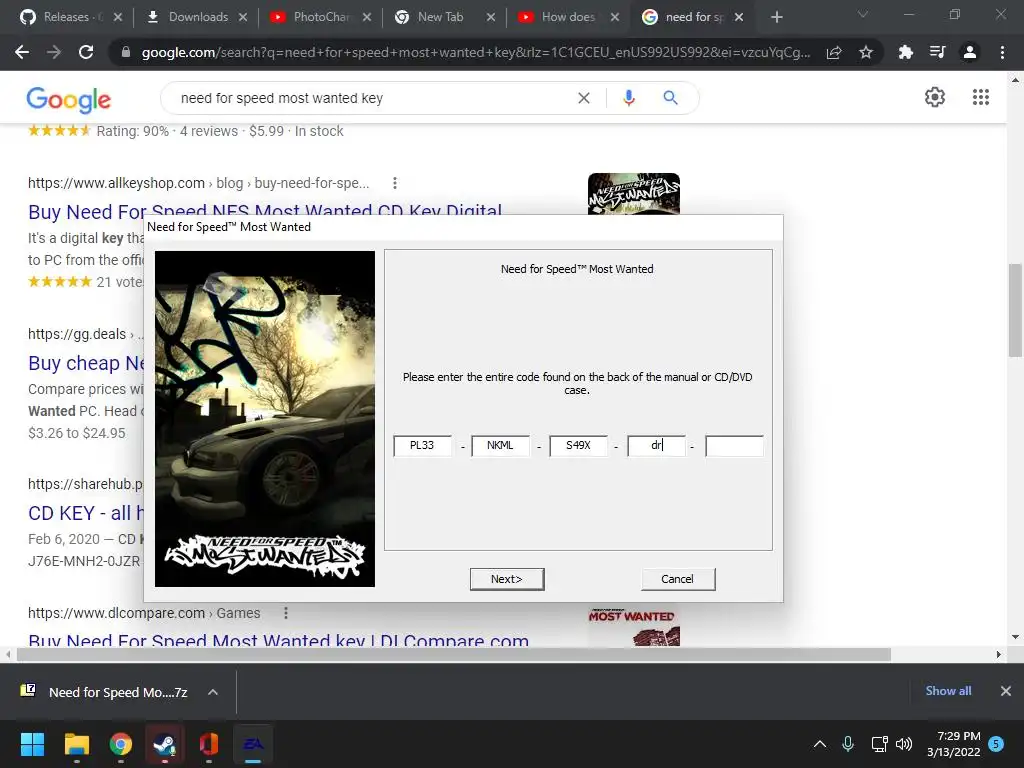The width and height of the screenshot is (1024, 768).
Task: Start voice search with the microphone
Action: (628, 98)
